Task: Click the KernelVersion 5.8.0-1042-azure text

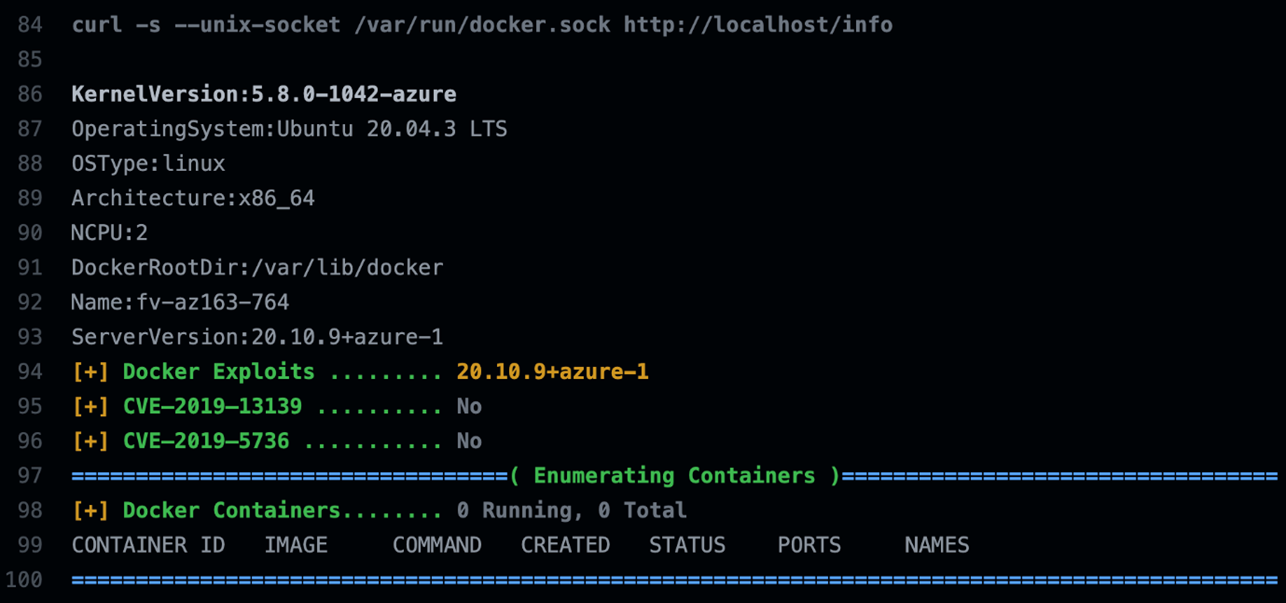Action: 263,94
